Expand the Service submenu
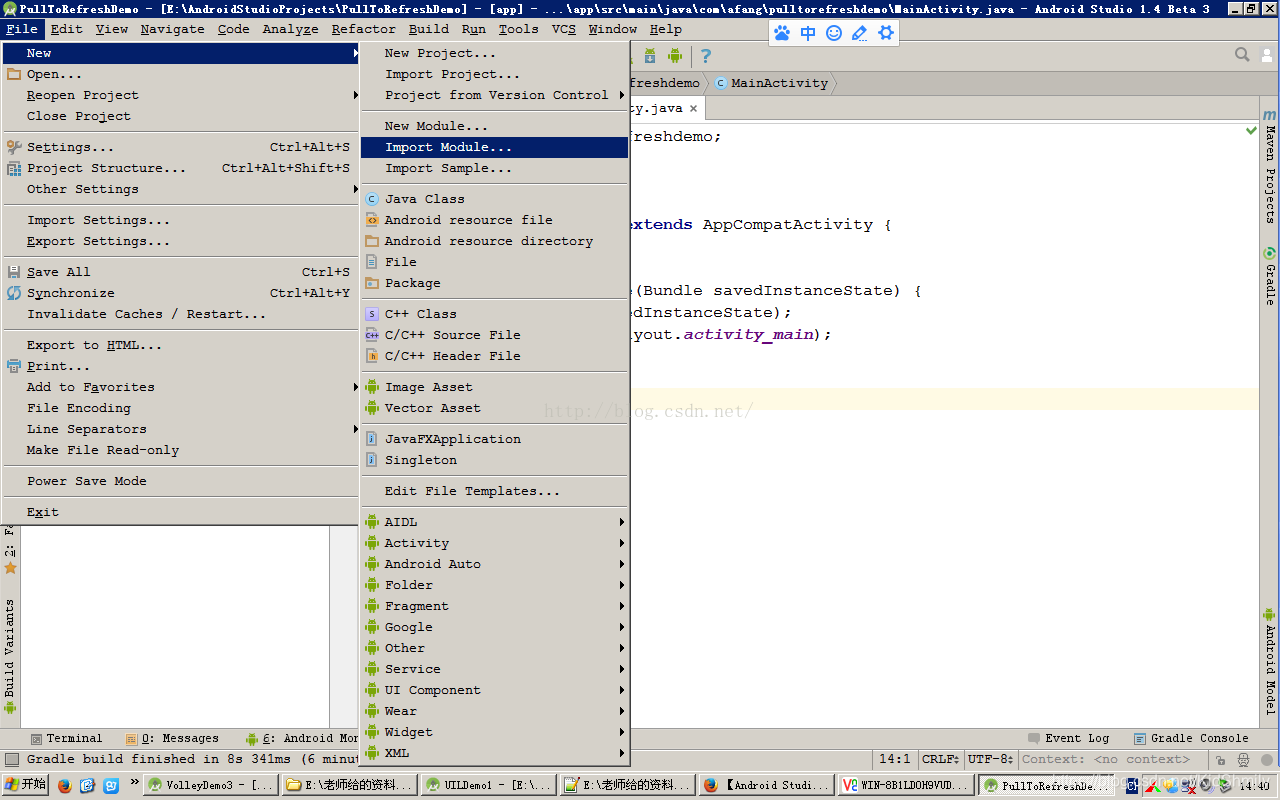This screenshot has height=800, width=1280. point(494,669)
